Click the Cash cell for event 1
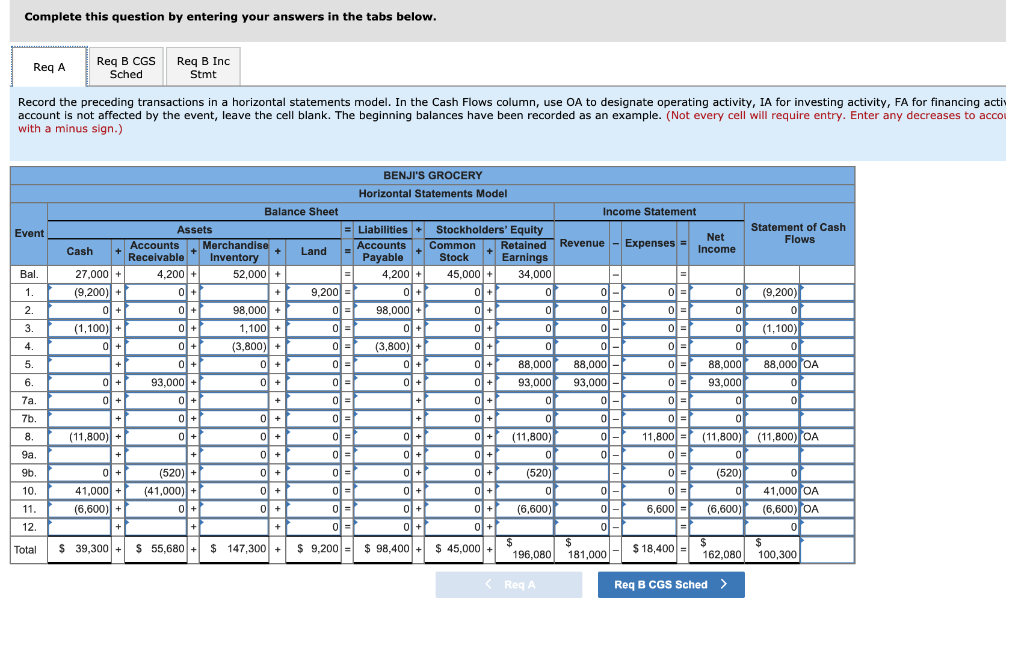1024x651 pixels. tap(80, 292)
